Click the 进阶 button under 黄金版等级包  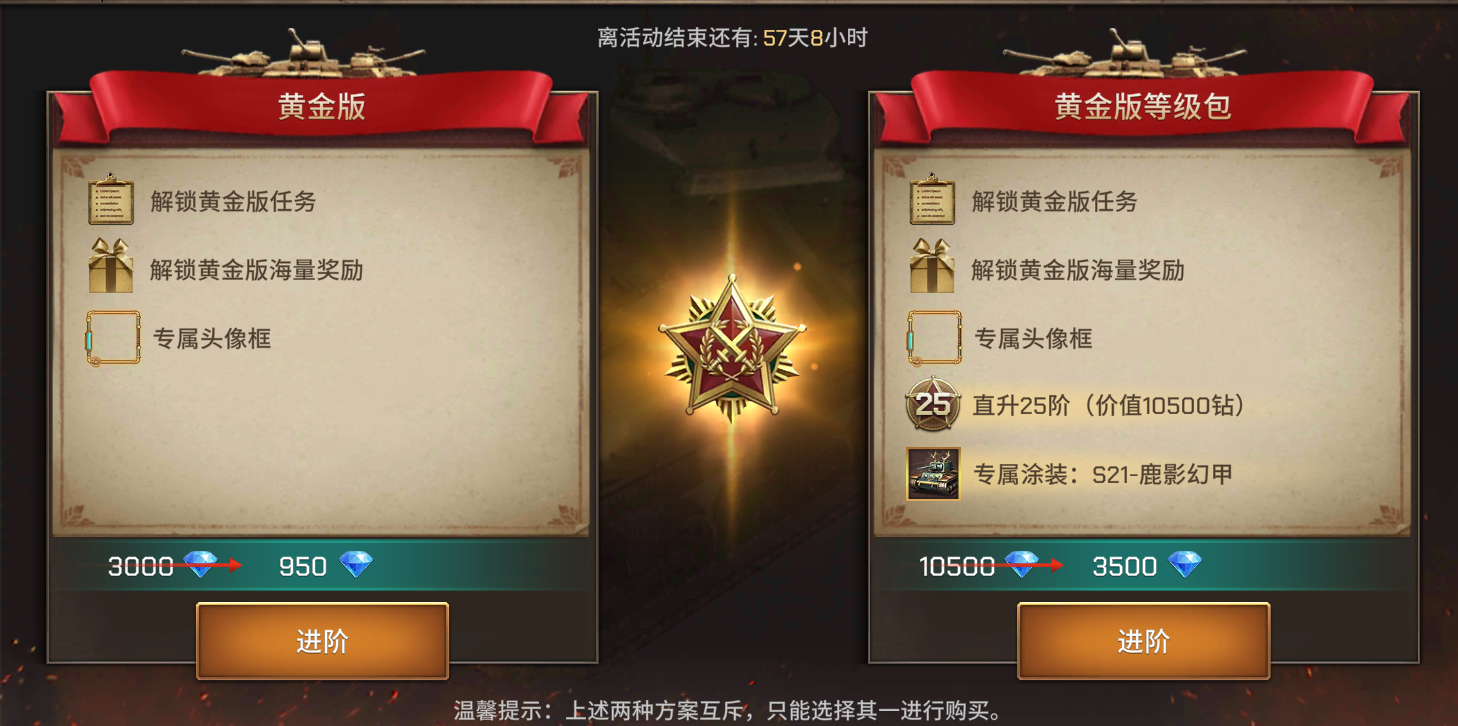pos(1143,641)
